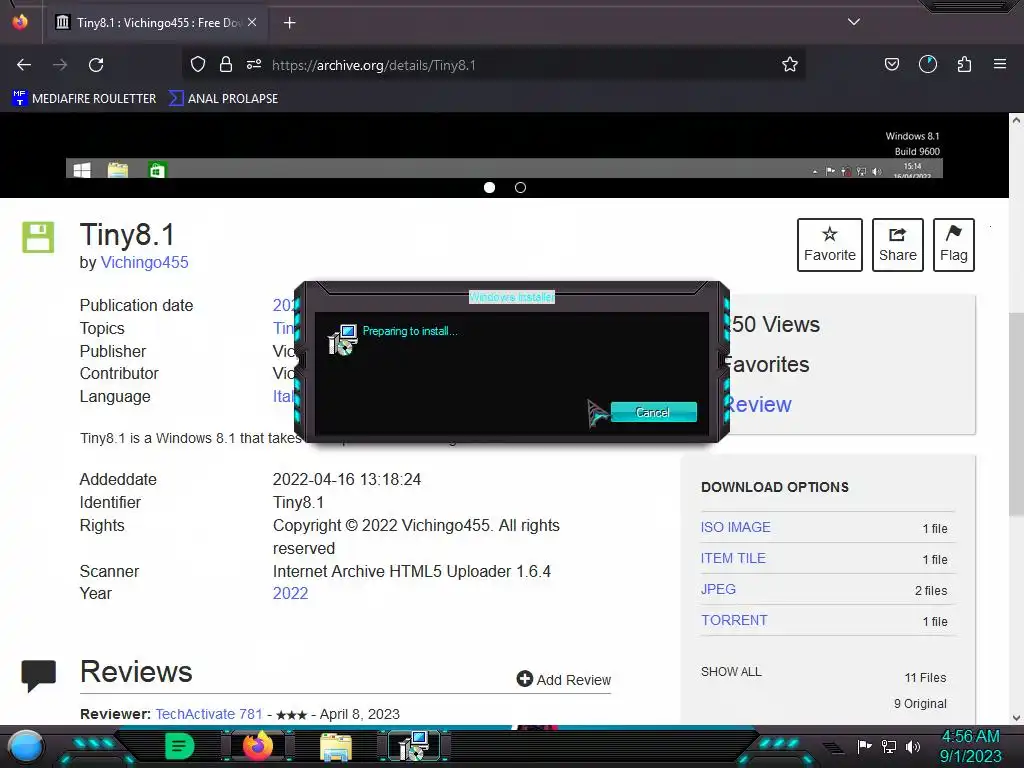Click SHOW ALL files
1024x768 pixels.
point(731,671)
